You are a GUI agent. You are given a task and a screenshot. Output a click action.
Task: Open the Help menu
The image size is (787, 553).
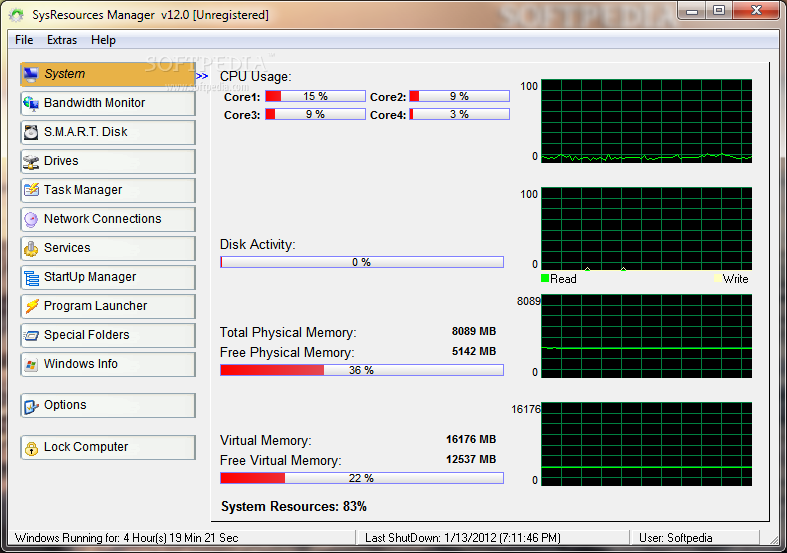point(103,40)
